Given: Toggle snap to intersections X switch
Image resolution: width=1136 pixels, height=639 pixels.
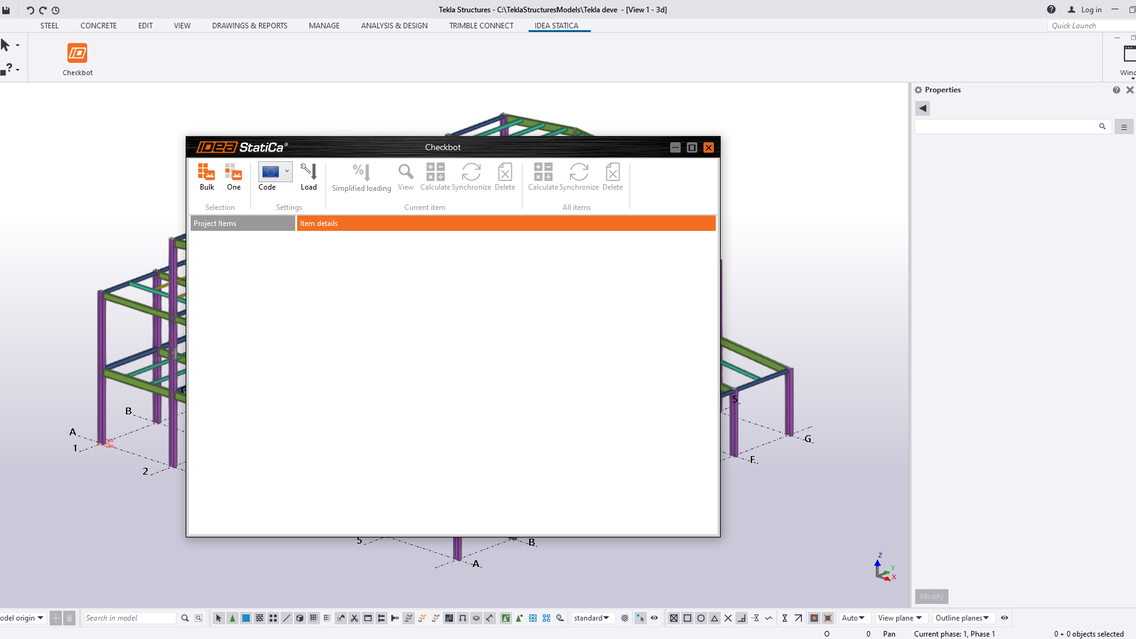Looking at the screenshot, I should coord(728,618).
